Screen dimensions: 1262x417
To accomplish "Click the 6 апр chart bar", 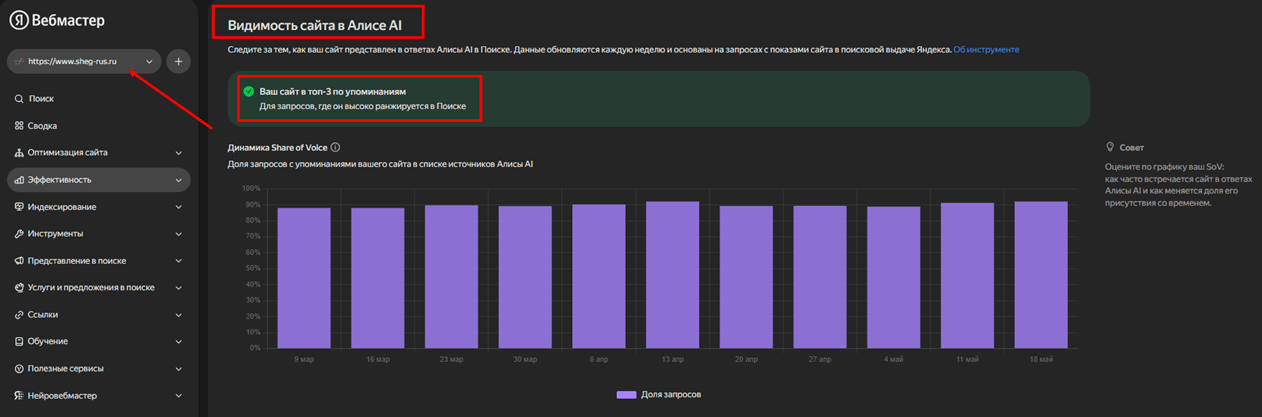I will coord(599,276).
